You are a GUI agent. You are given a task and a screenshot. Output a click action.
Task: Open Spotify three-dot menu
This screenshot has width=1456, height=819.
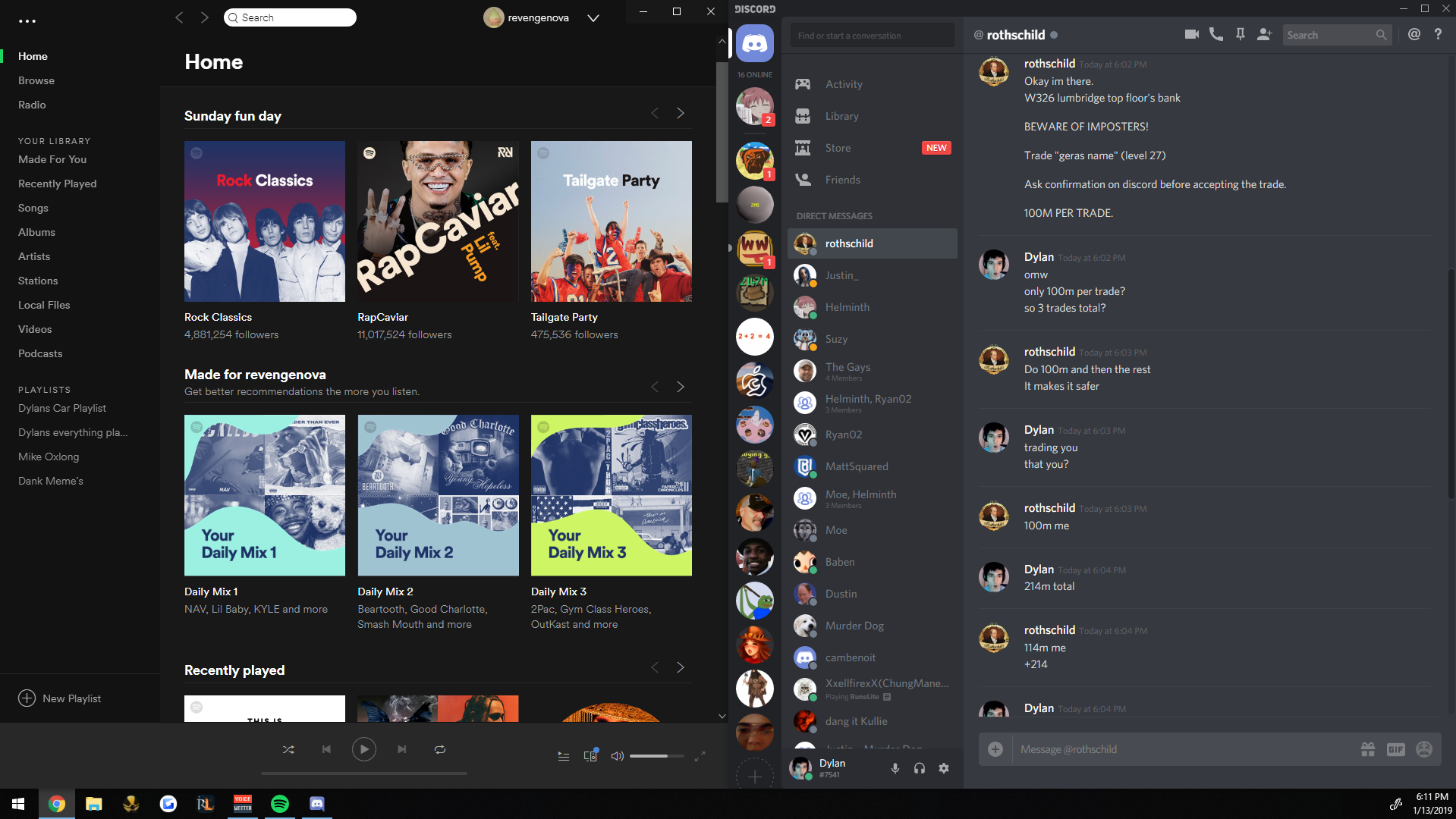27,21
